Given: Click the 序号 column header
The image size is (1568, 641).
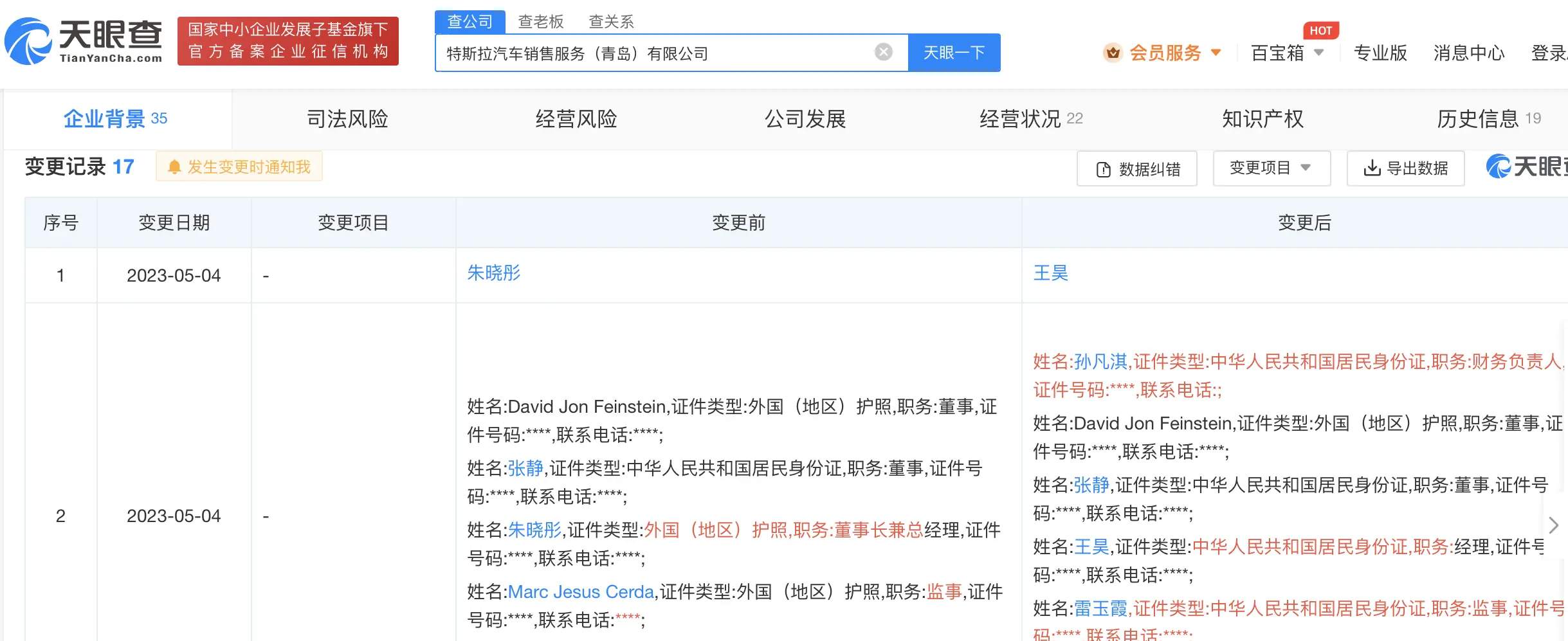Looking at the screenshot, I should tap(61, 222).
